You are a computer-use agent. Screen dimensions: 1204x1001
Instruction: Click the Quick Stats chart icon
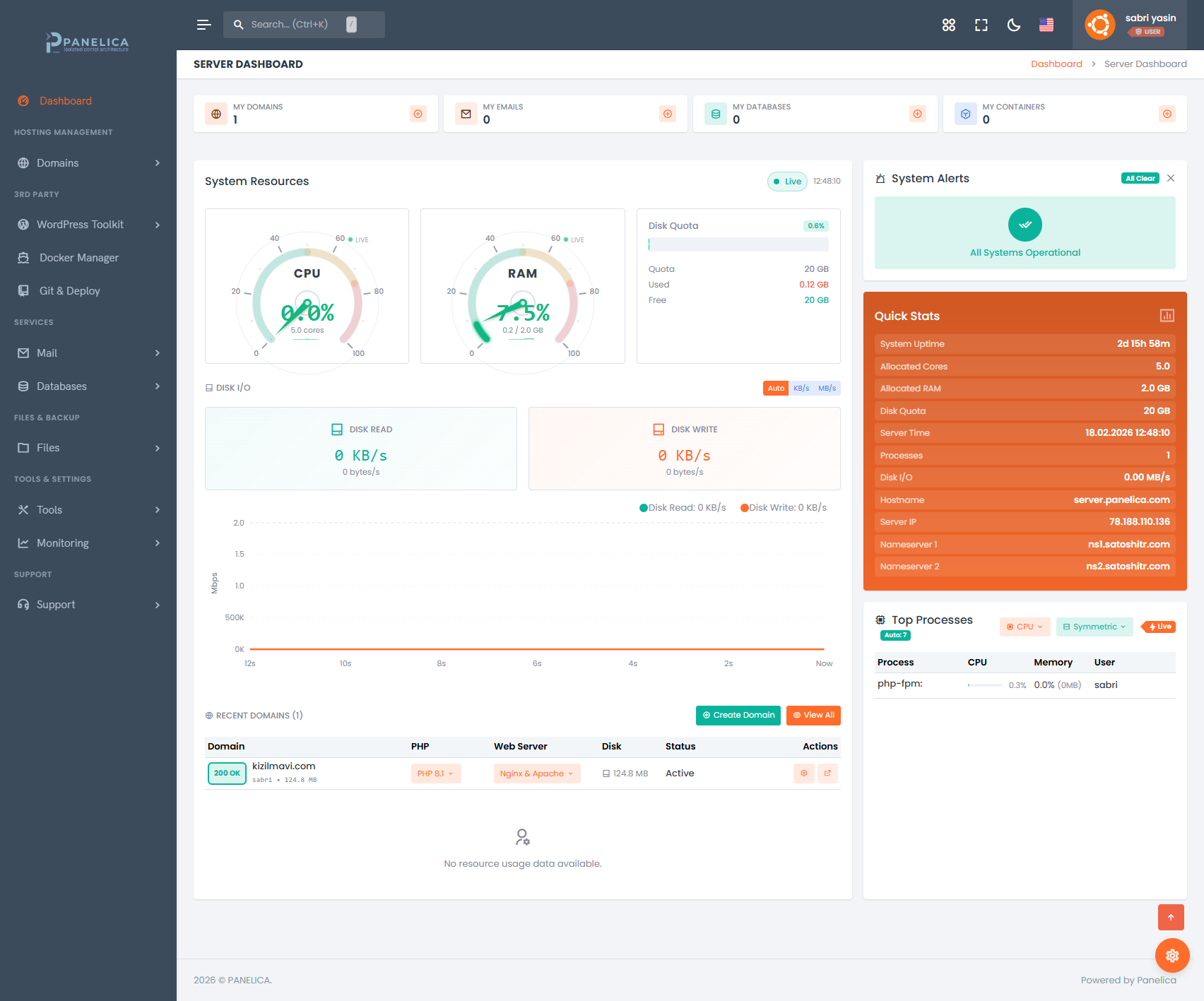(x=1167, y=316)
